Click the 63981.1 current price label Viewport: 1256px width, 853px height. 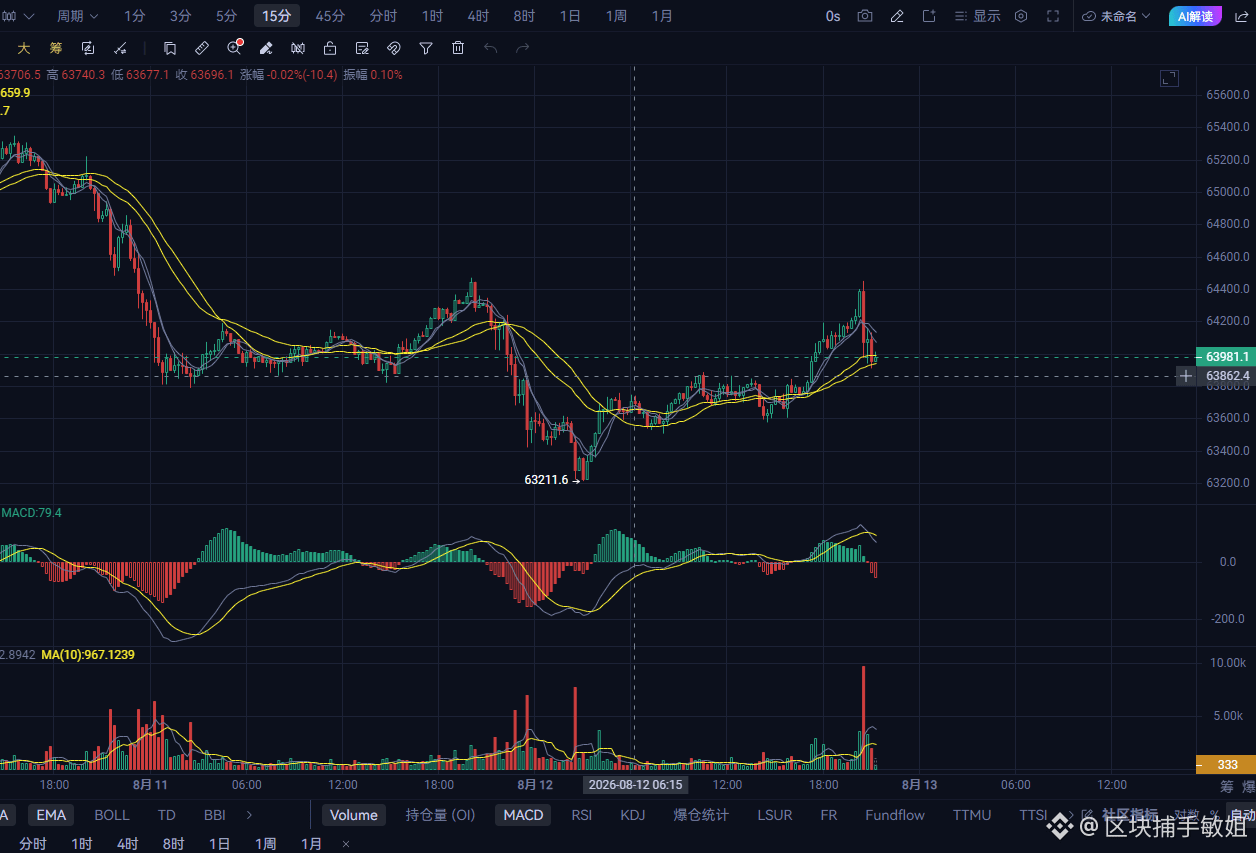click(x=1226, y=356)
